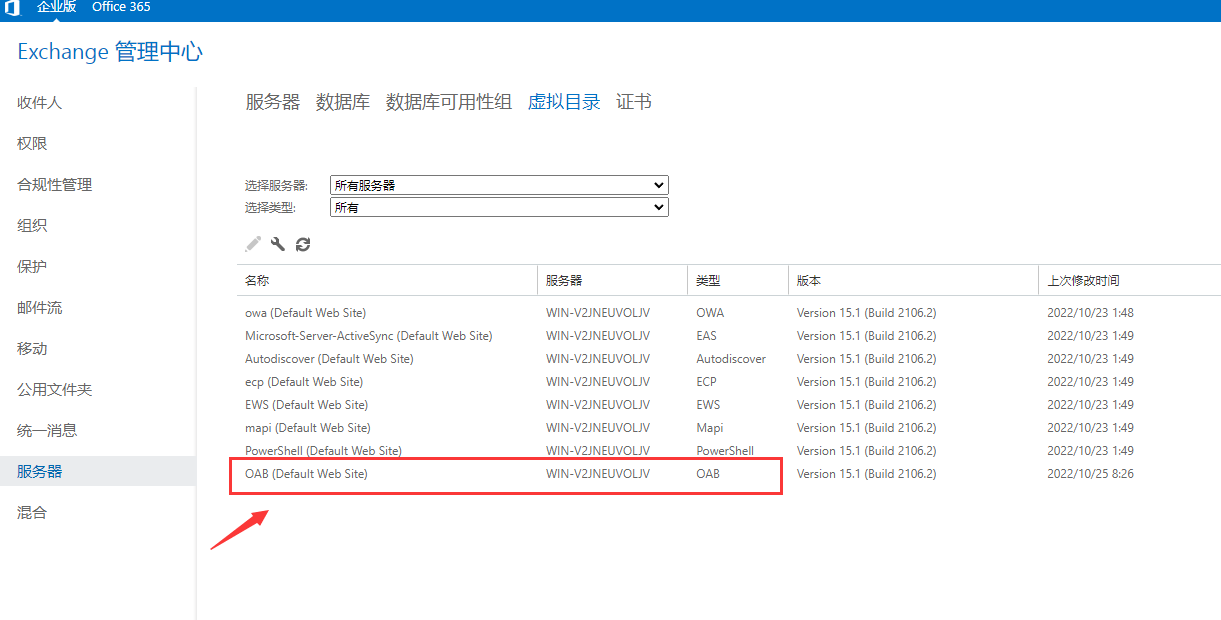Sort by the 上次修改时间 column header

pos(1130,281)
